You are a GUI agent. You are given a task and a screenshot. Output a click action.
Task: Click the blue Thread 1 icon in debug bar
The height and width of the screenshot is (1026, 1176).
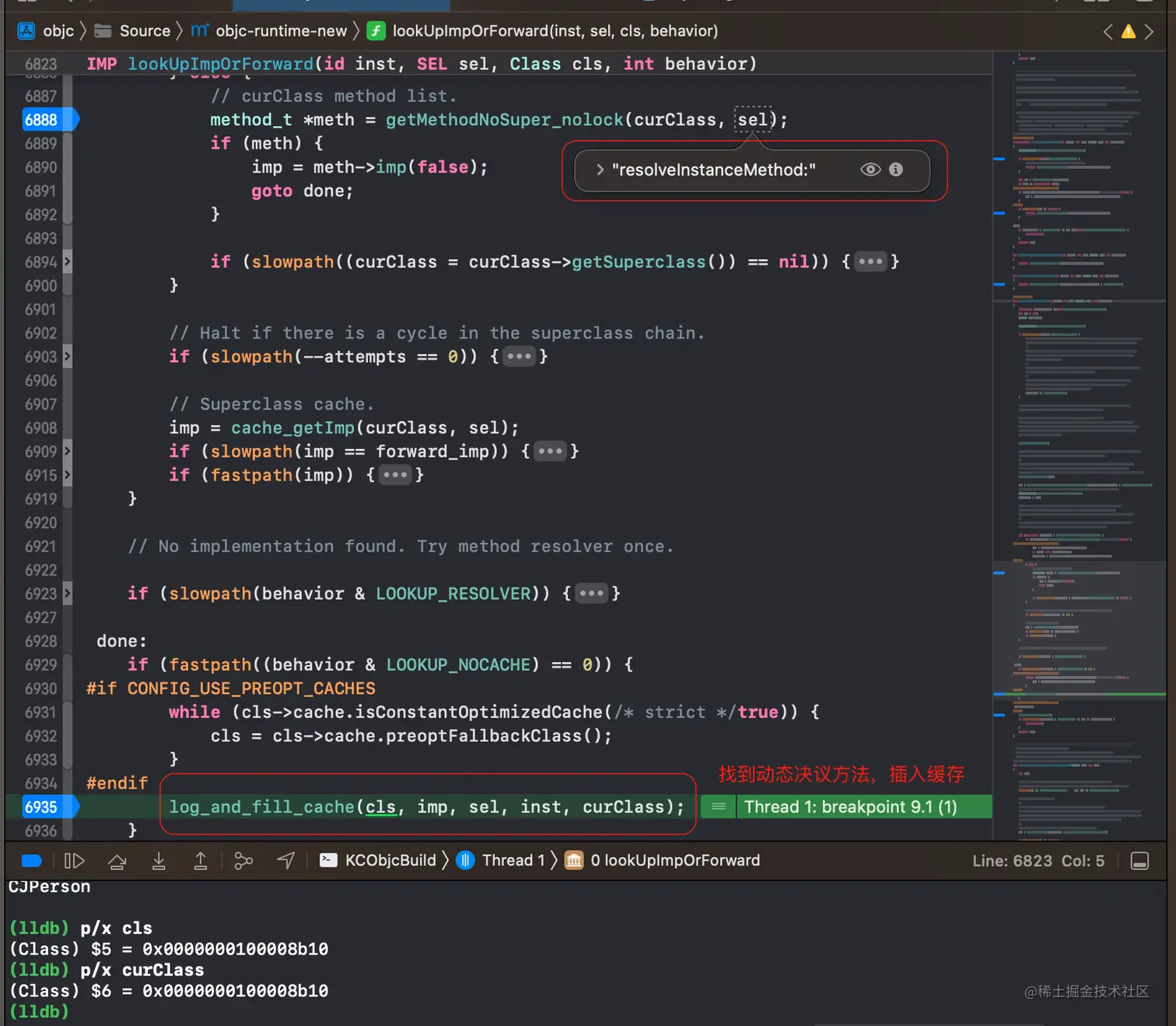click(465, 860)
